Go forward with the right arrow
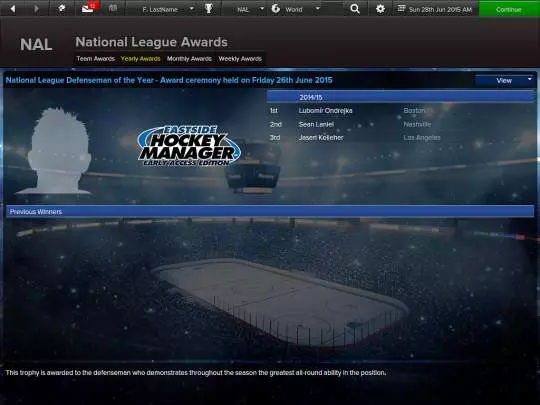540x405 pixels. click(x=37, y=9)
